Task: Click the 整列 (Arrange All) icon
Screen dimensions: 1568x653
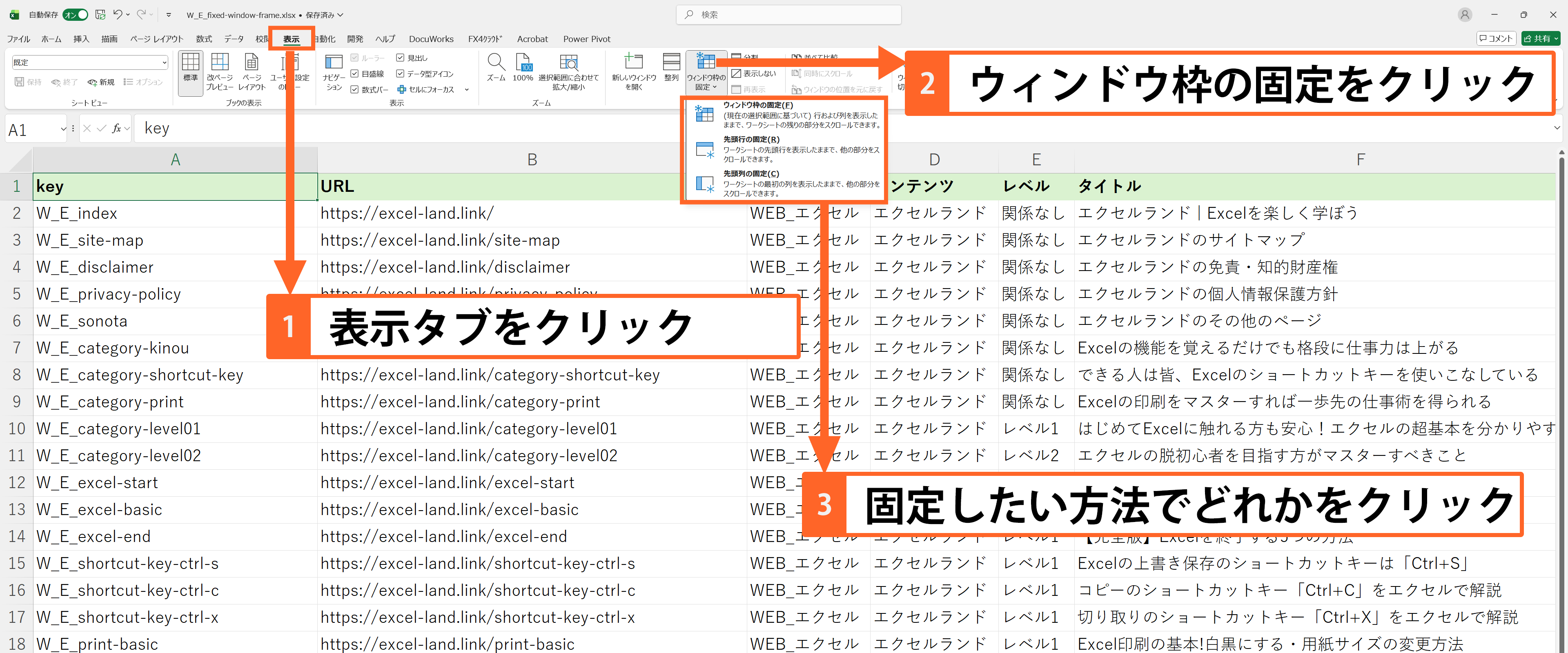Action: (x=671, y=67)
